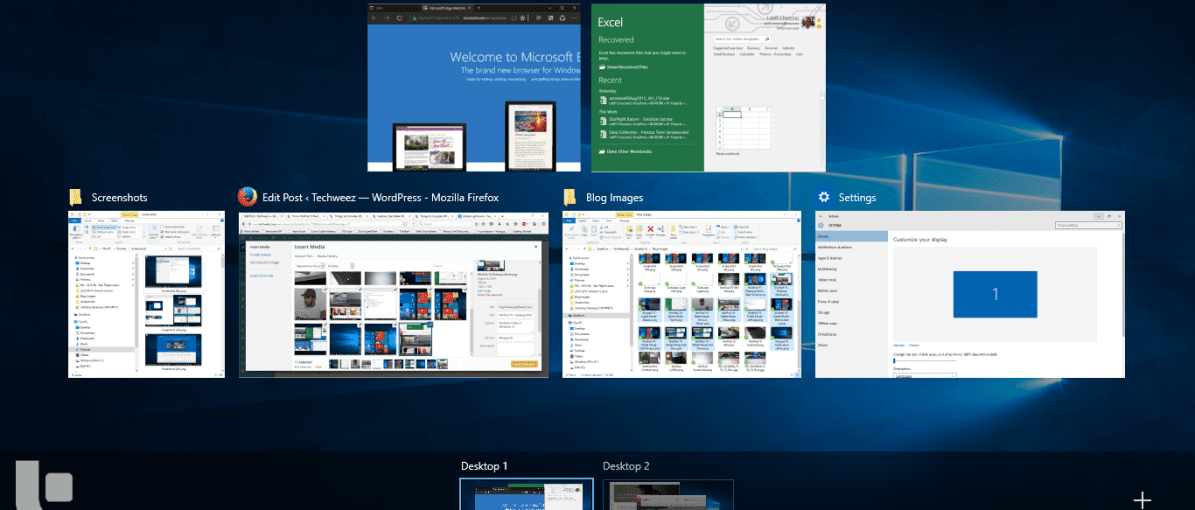
Task: Click the refresh icon in the Edge window
Action: pos(399,16)
